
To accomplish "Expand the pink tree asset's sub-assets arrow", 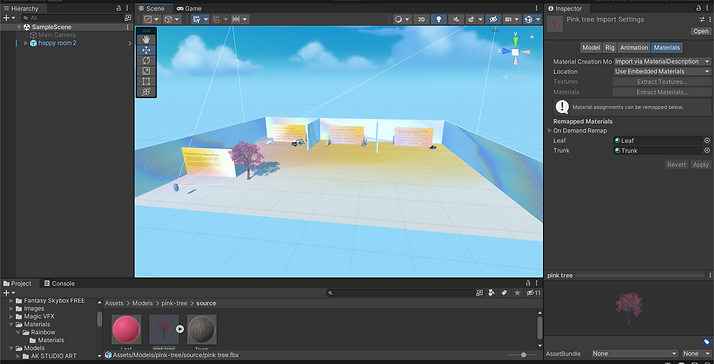I will (180, 328).
